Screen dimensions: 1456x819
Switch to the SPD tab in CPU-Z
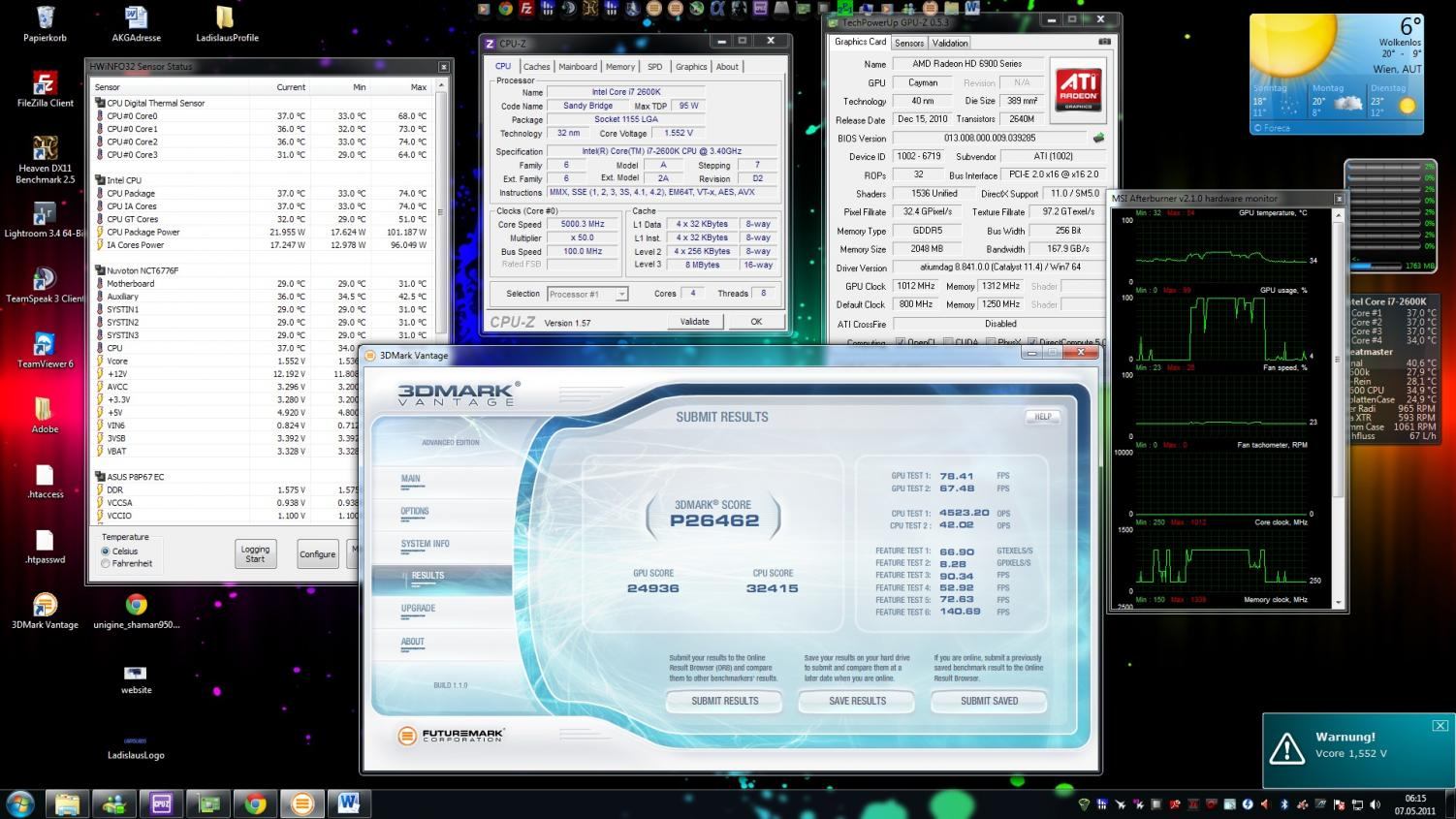coord(655,67)
